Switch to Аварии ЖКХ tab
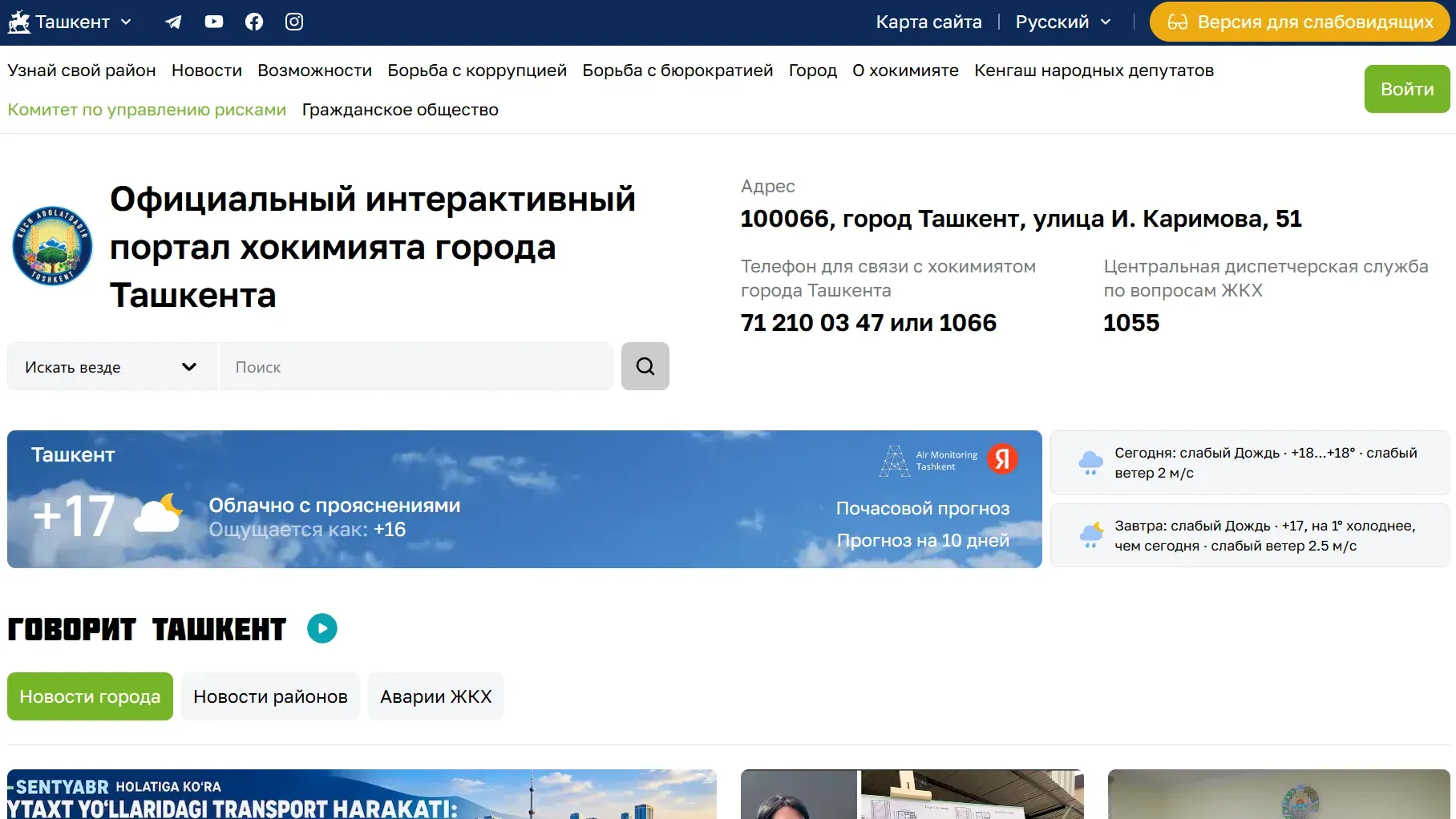Screen dimensions: 1456x819 click(436, 696)
